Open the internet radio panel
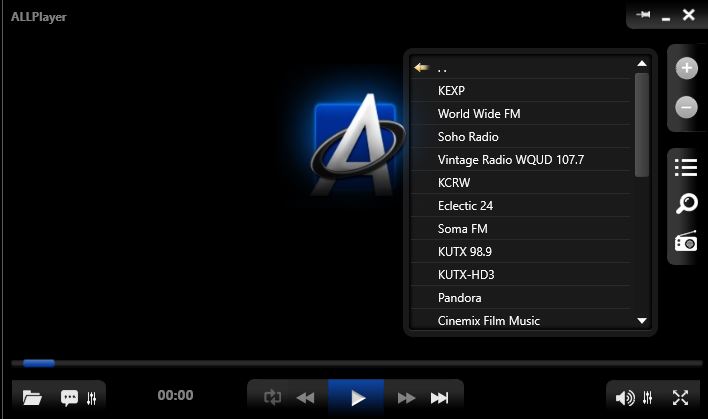This screenshot has height=419, width=708. [x=686, y=241]
